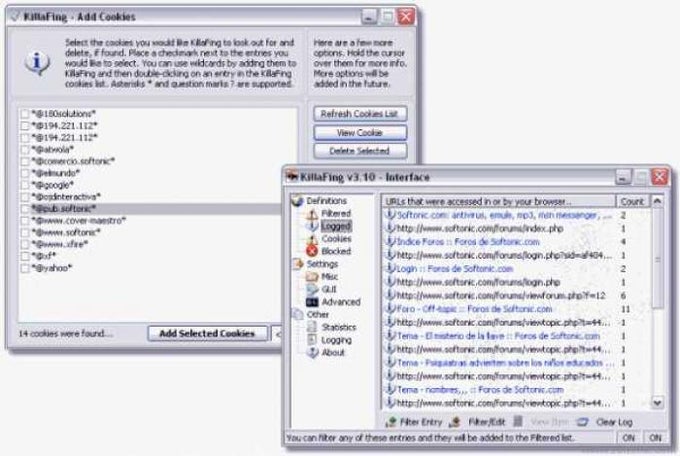Click the Other icon in the tree
The height and width of the screenshot is (456, 680).
[x=298, y=314]
